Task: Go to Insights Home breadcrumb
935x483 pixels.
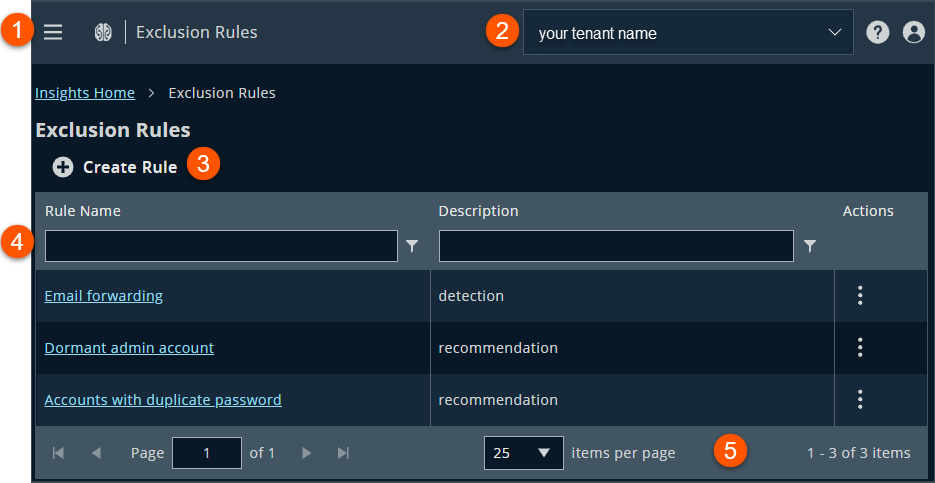Action: tap(85, 93)
